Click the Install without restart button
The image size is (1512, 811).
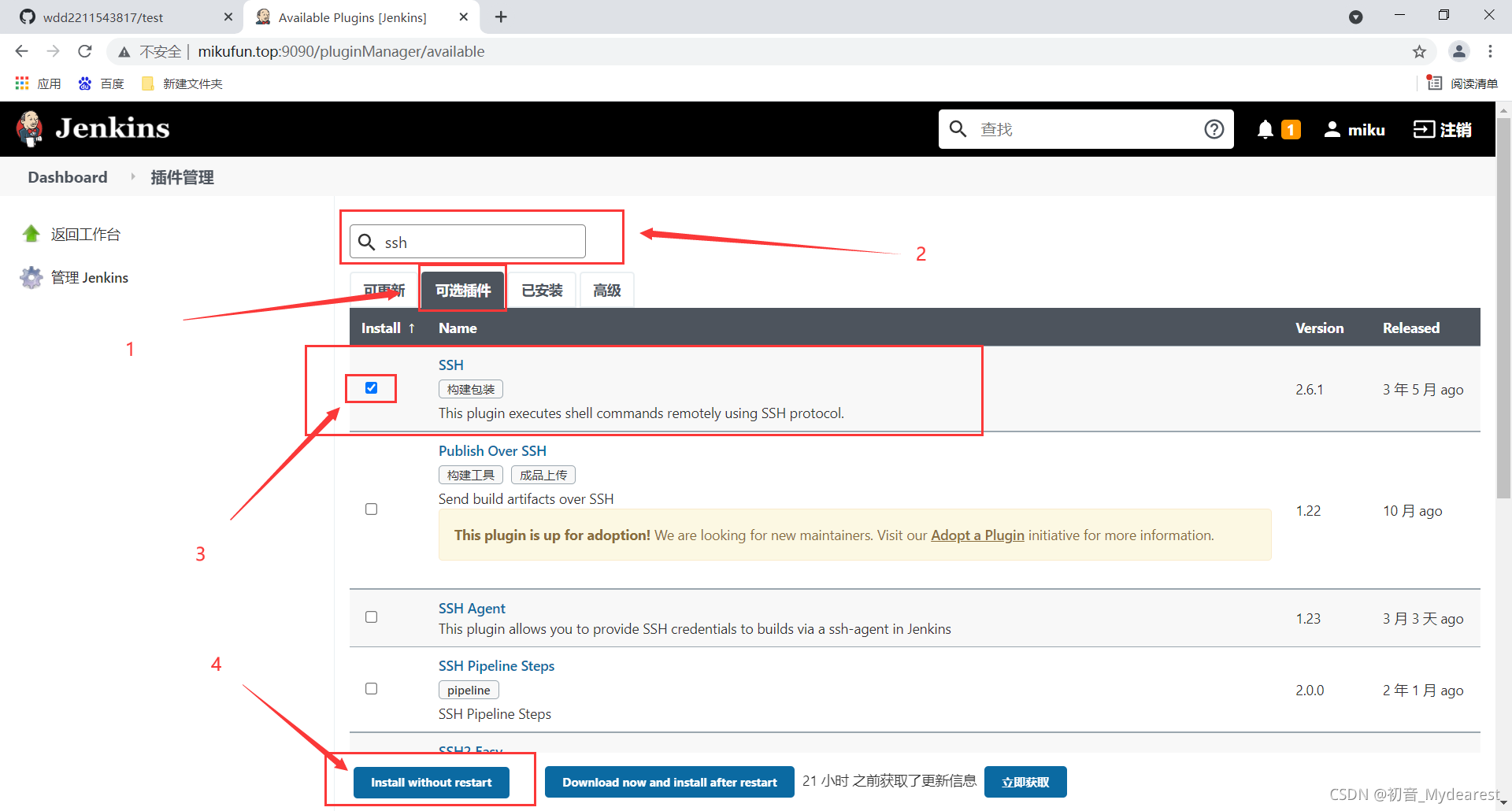[432, 782]
